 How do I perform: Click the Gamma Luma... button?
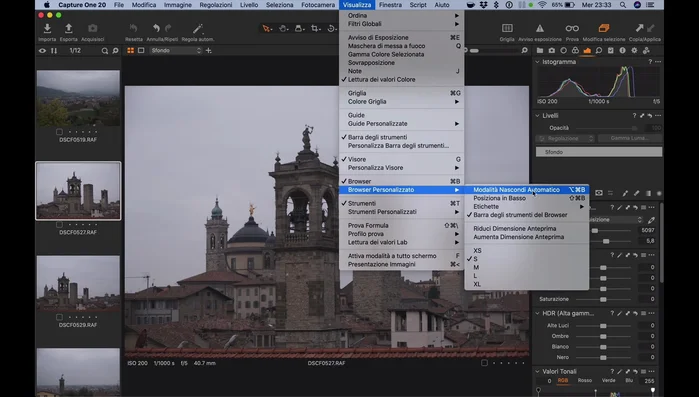coord(629,139)
